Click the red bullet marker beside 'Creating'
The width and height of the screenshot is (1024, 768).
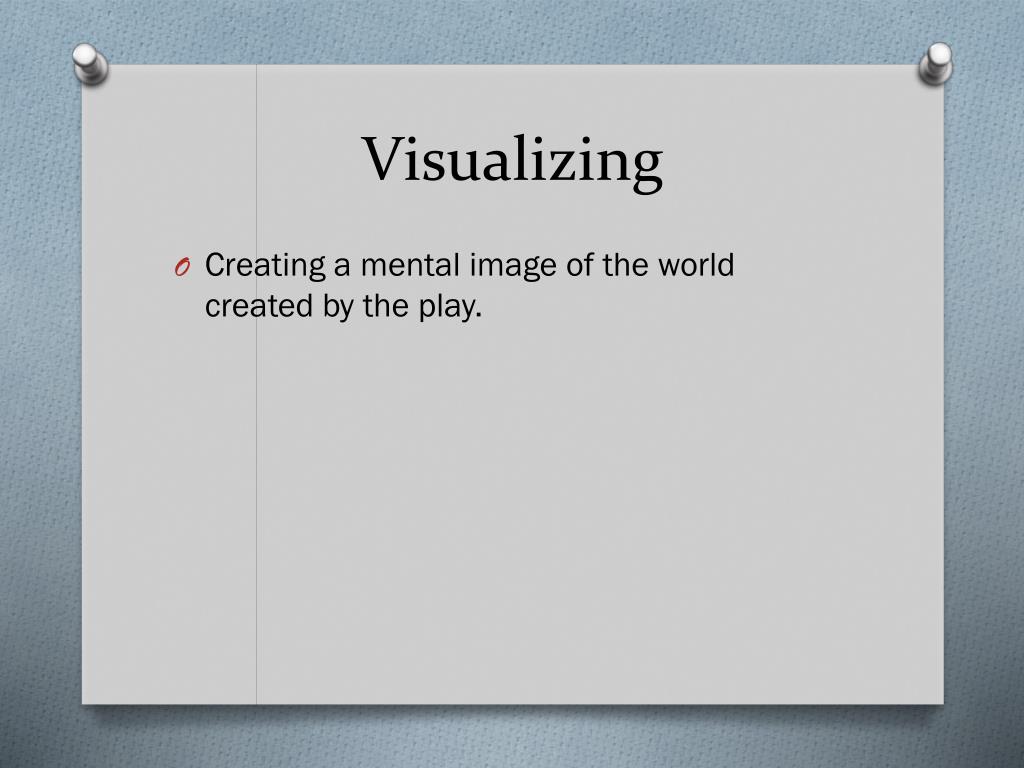[182, 267]
